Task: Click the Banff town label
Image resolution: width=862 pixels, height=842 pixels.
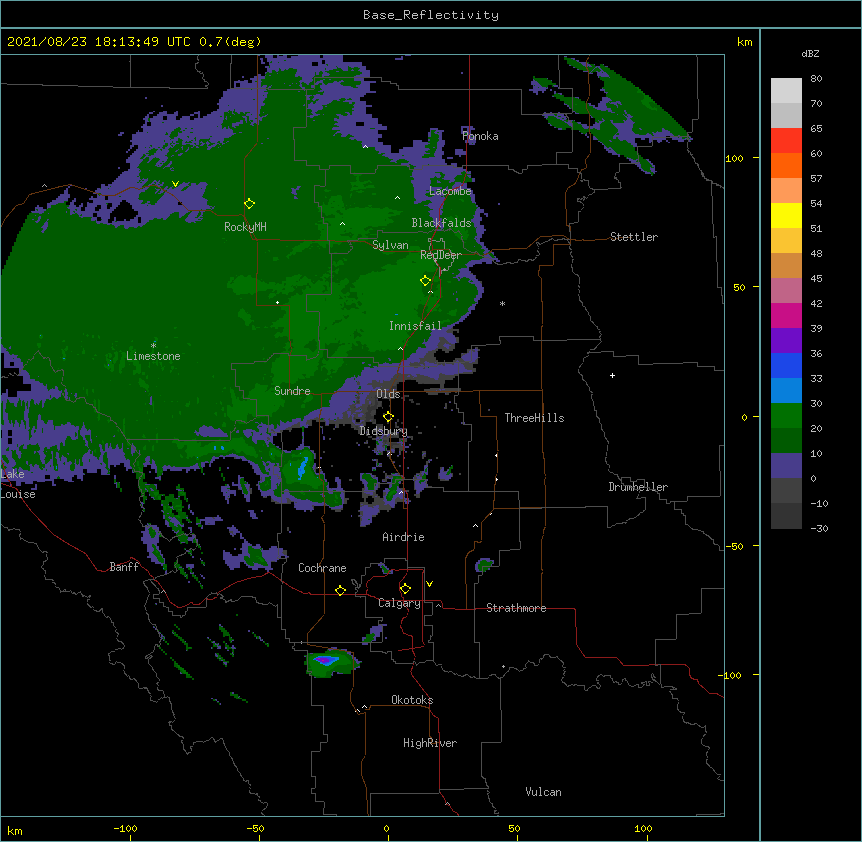Action: pyautogui.click(x=124, y=567)
